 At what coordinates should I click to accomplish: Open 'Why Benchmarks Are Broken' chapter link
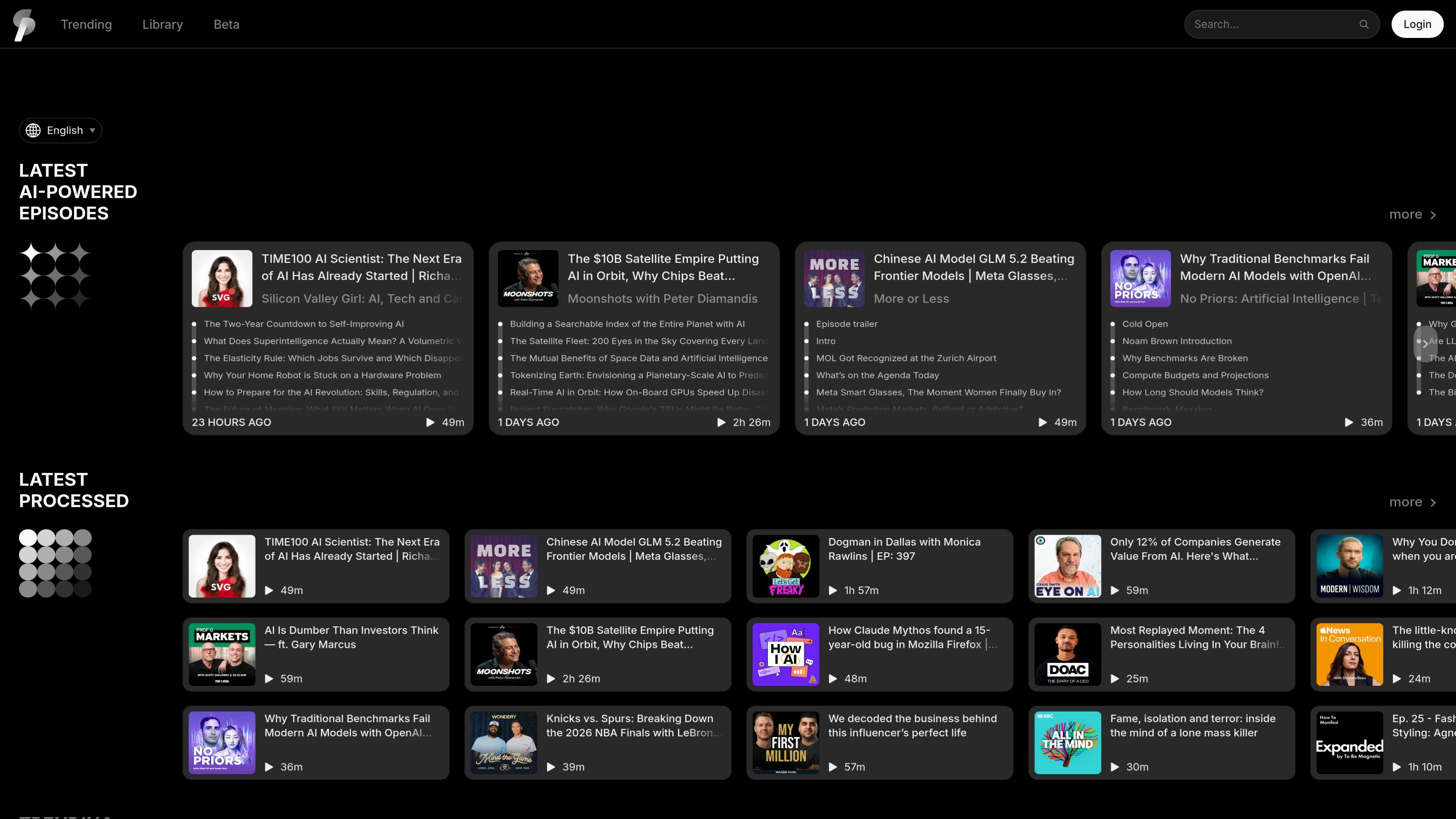tap(1185, 358)
